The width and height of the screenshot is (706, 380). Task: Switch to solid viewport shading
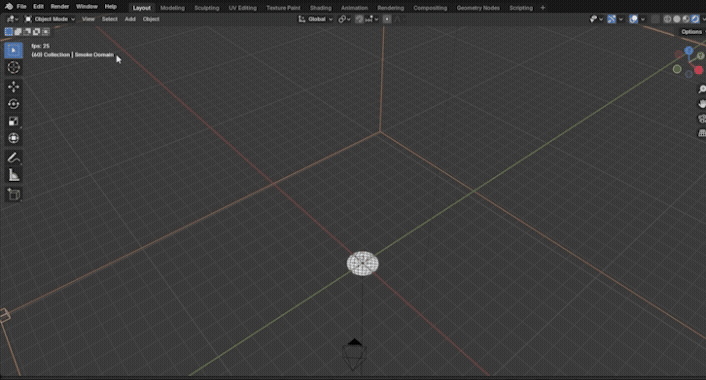tap(677, 19)
